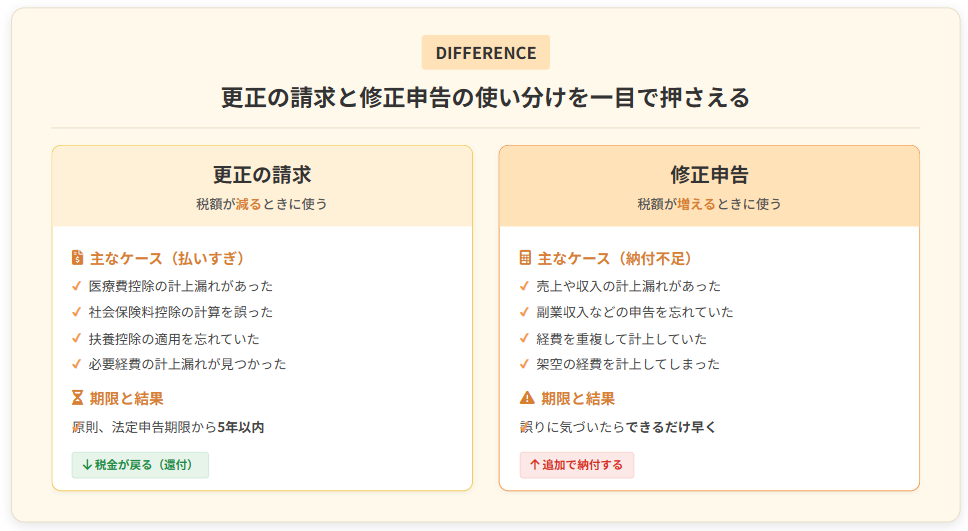Image resolution: width=968 pixels, height=531 pixels.
Task: Click the highlighted word 増える in subtitle
Action: click(696, 204)
